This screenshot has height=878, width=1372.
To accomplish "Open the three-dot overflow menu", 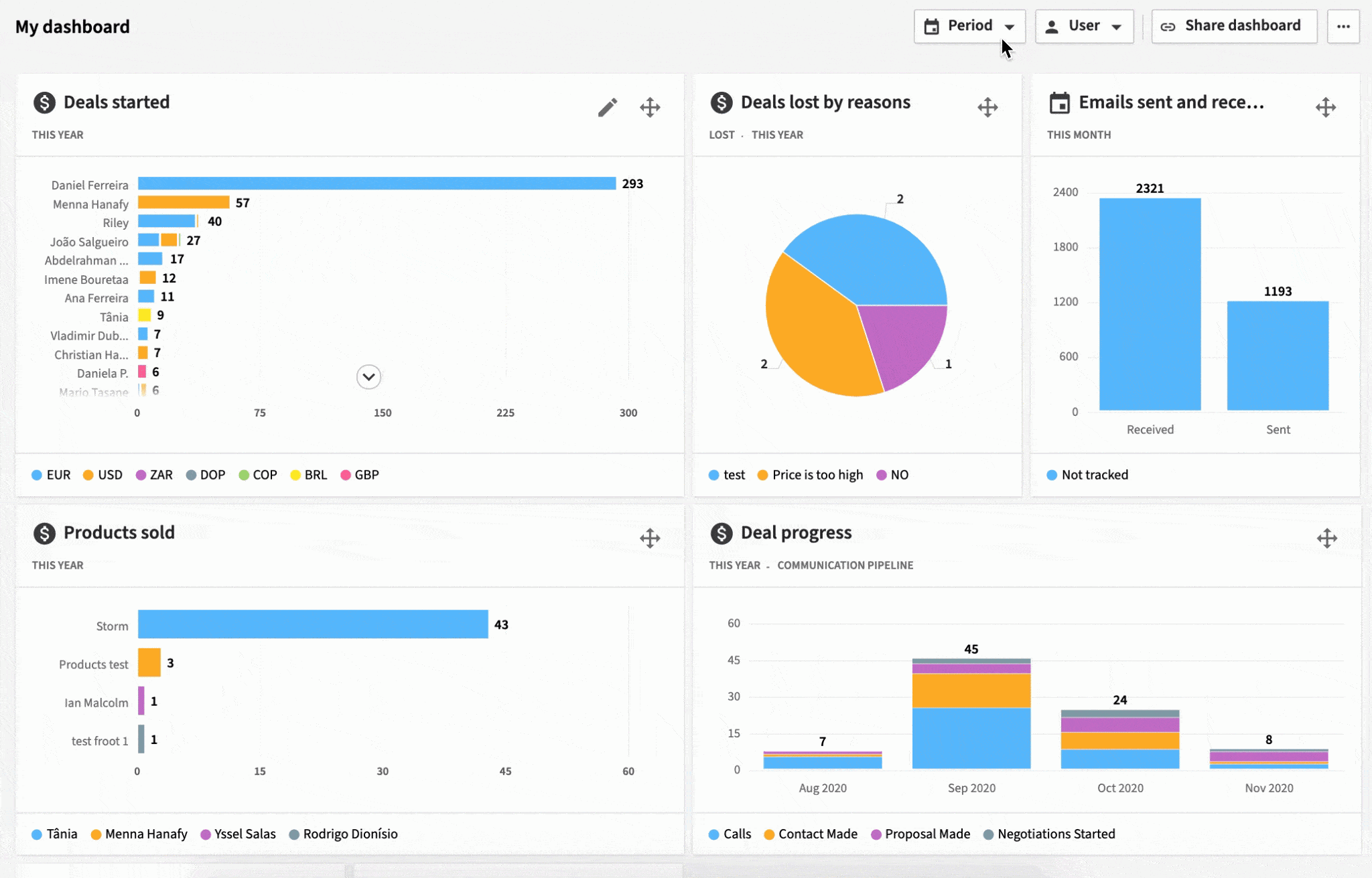I will pos(1344,26).
